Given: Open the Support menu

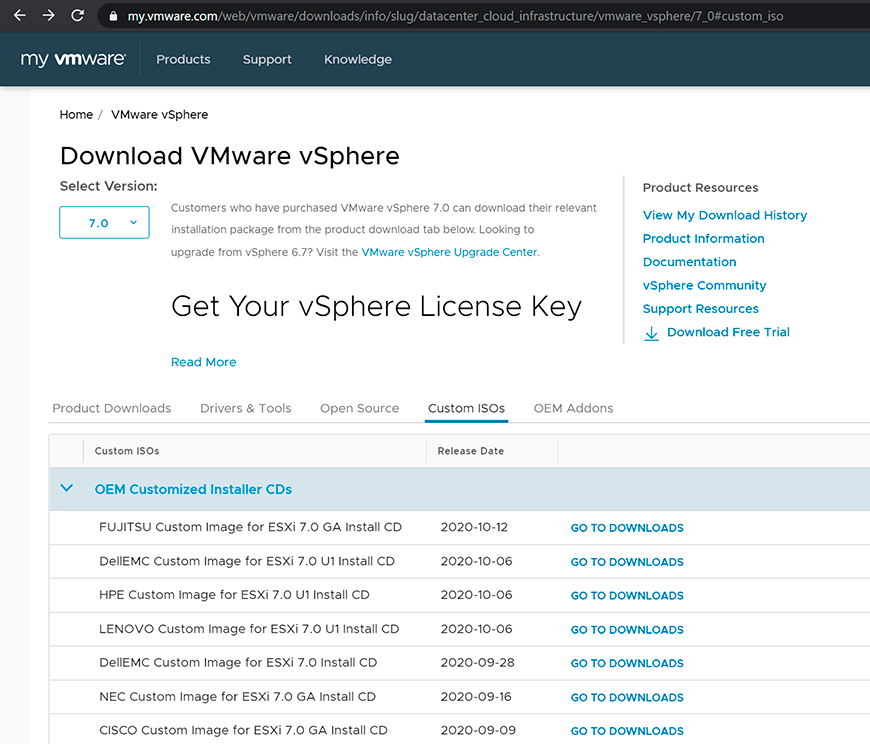Looking at the screenshot, I should 266,59.
